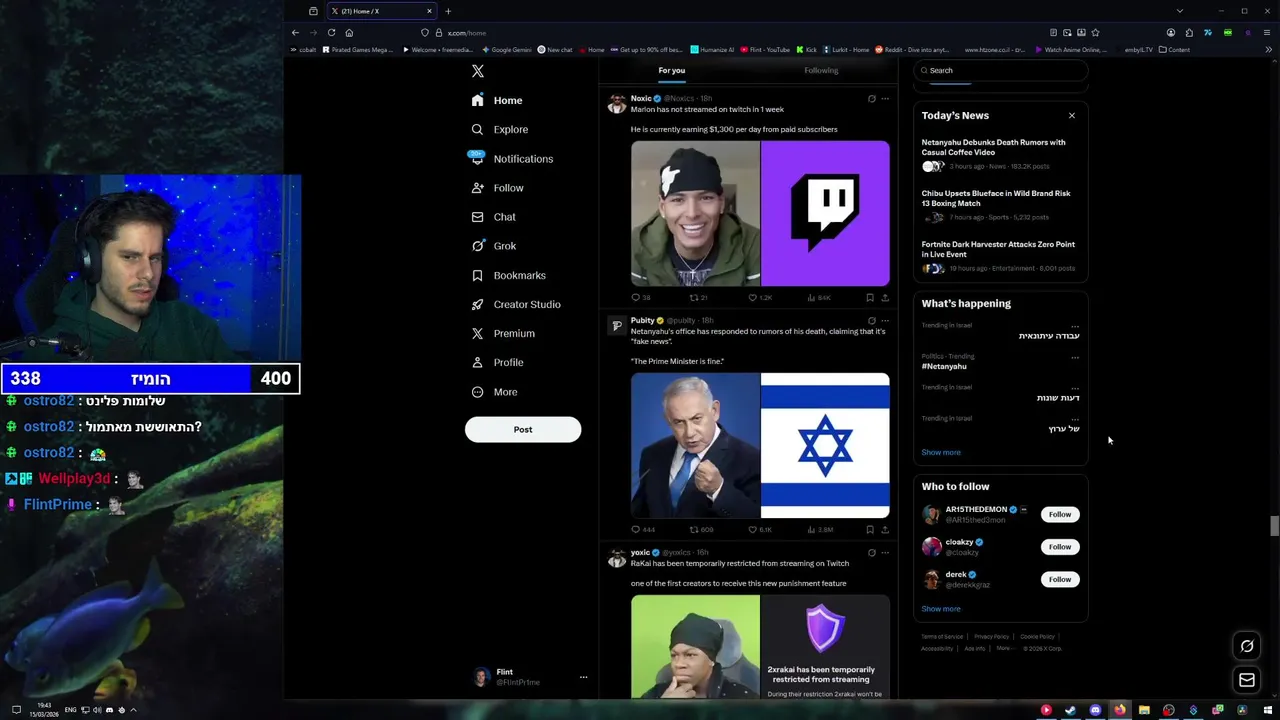Open more options on the Pubity post
This screenshot has width=1280, height=720.
[885, 321]
